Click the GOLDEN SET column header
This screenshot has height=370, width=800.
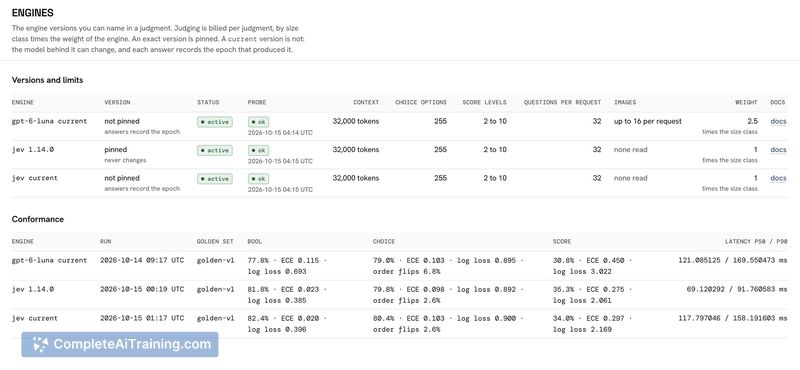[214, 241]
